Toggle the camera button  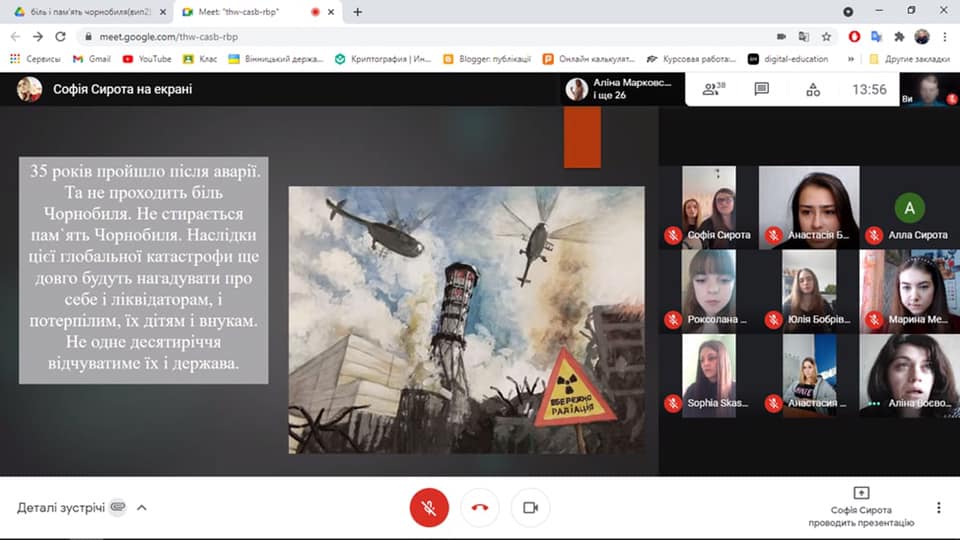point(530,508)
